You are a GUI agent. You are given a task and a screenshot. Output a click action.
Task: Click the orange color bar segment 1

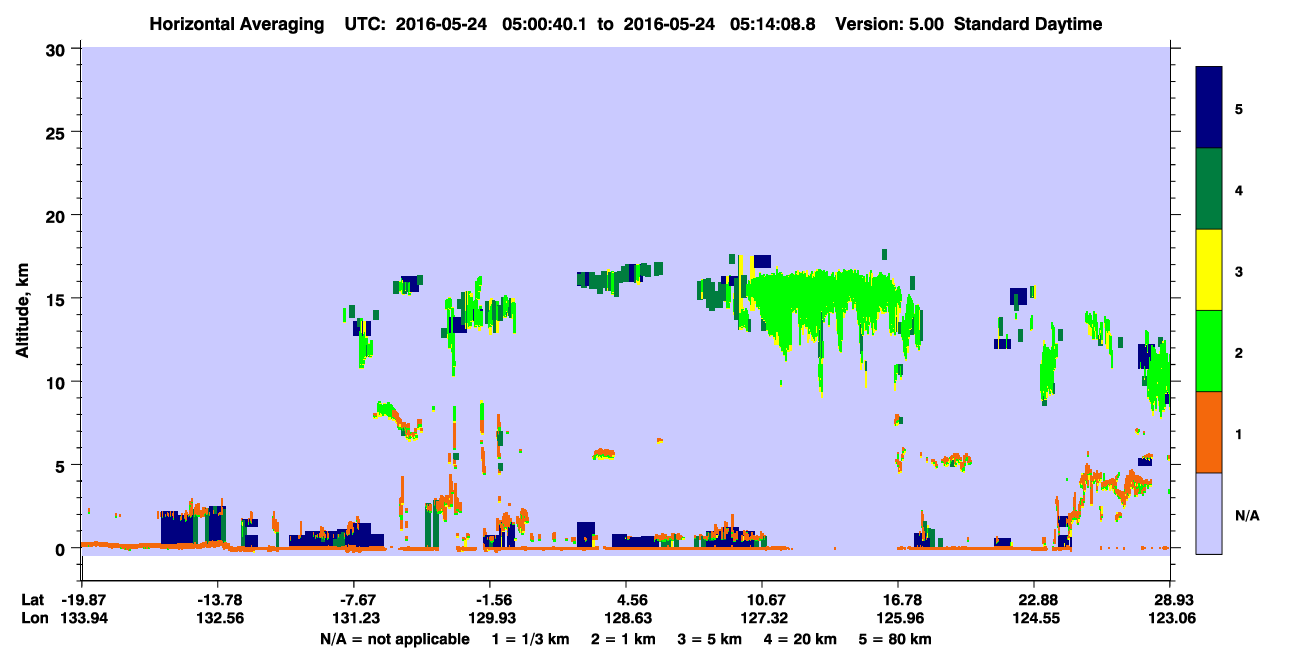click(x=1209, y=431)
